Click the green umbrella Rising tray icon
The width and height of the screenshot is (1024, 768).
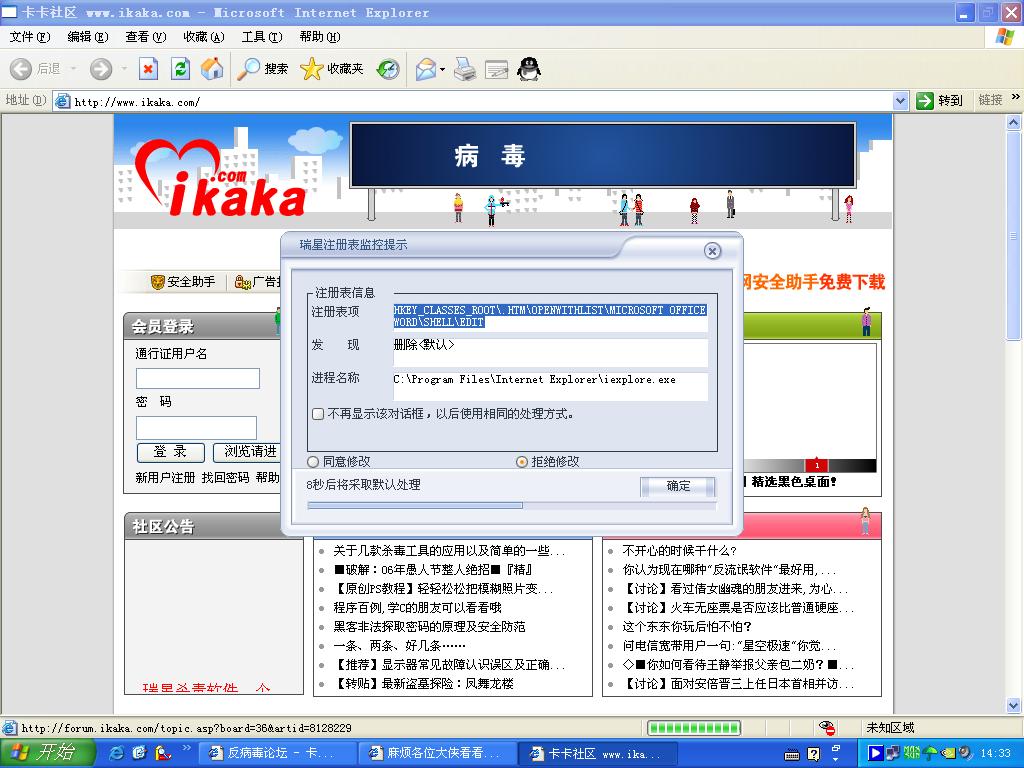929,754
